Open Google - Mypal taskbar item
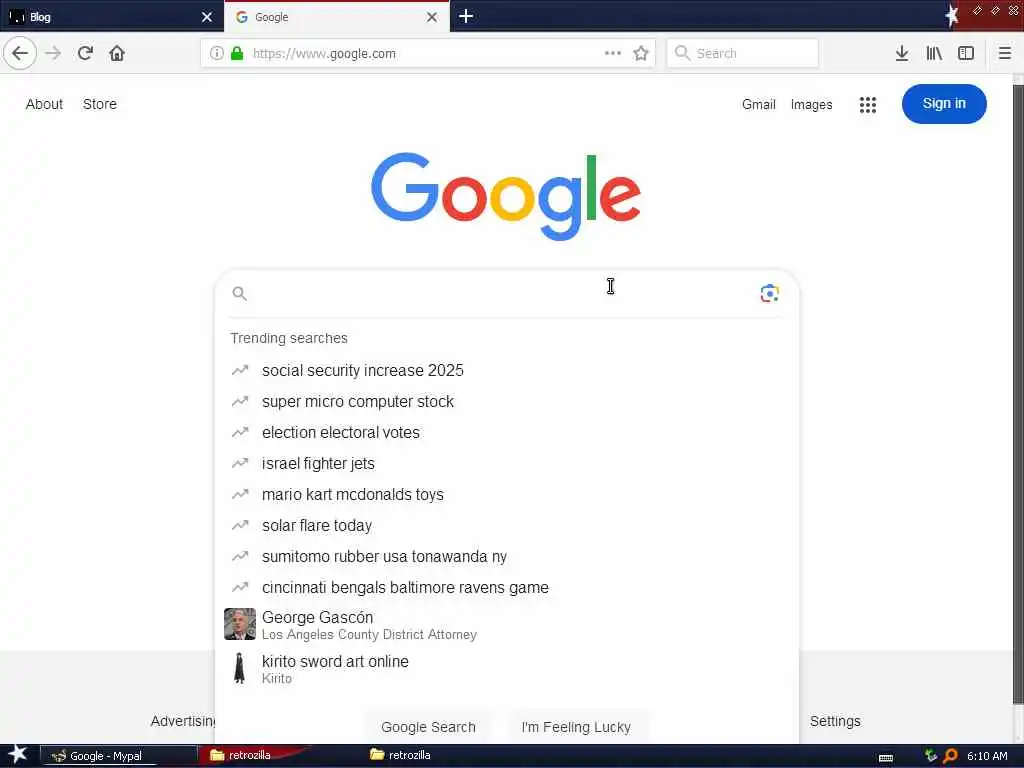The height and width of the screenshot is (768, 1024). pyautogui.click(x=119, y=756)
